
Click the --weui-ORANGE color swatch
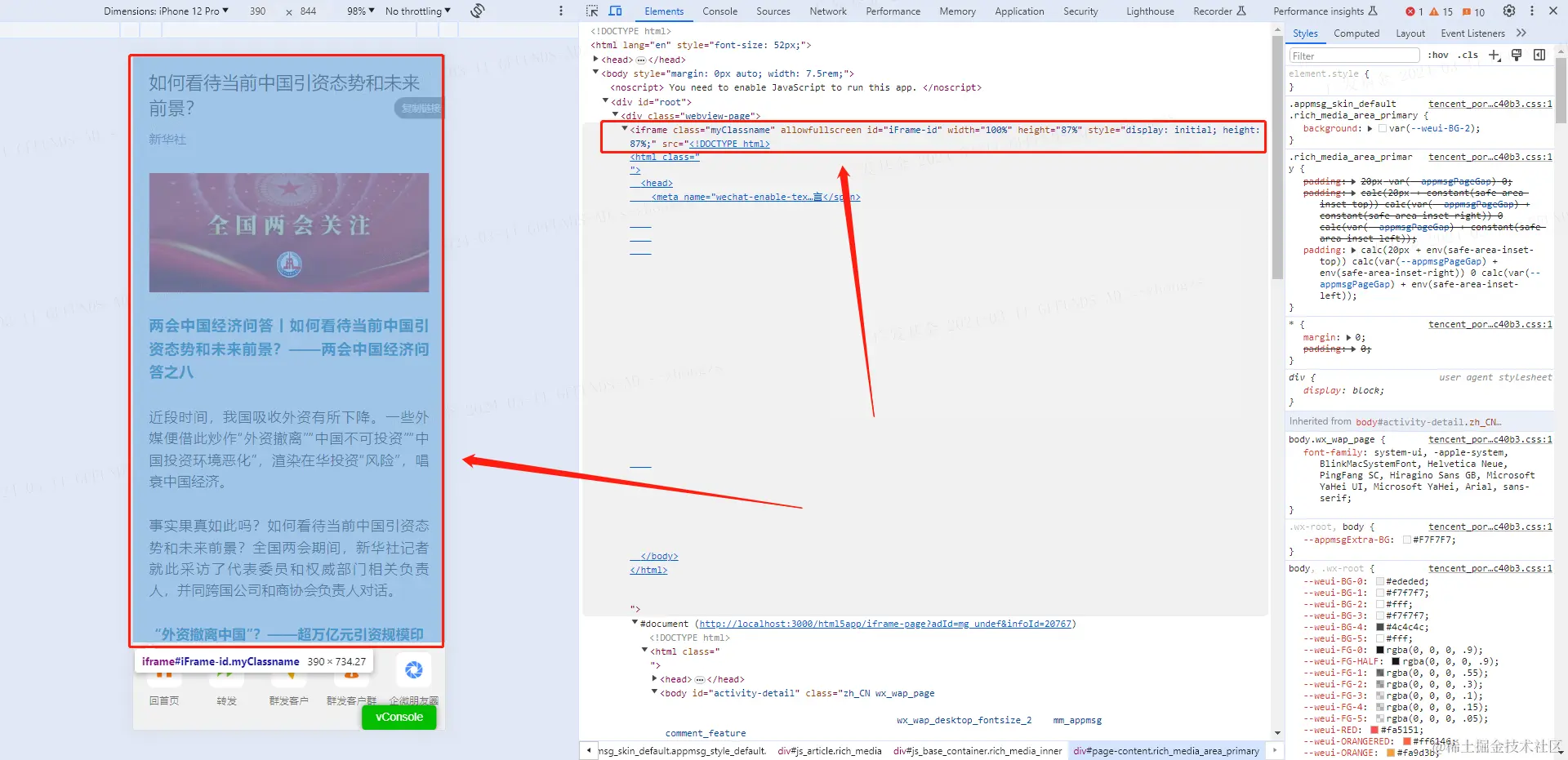tap(1391, 753)
